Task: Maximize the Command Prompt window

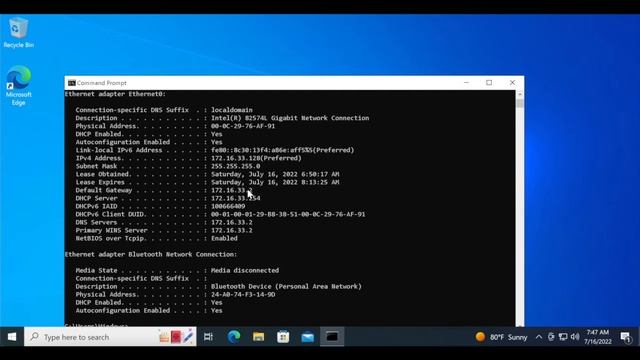Action: [x=489, y=82]
